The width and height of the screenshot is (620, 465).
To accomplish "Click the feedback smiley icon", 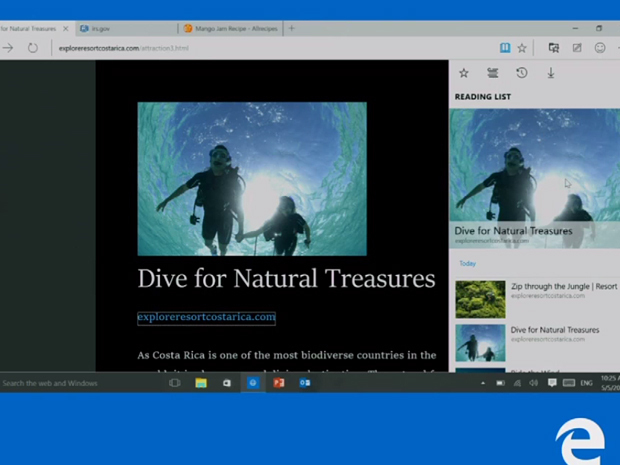I will 600,48.
